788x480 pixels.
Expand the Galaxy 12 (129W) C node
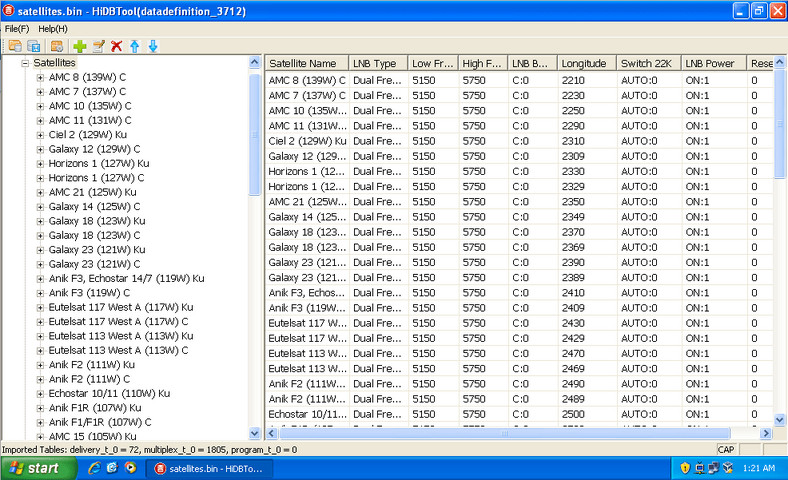(40, 149)
